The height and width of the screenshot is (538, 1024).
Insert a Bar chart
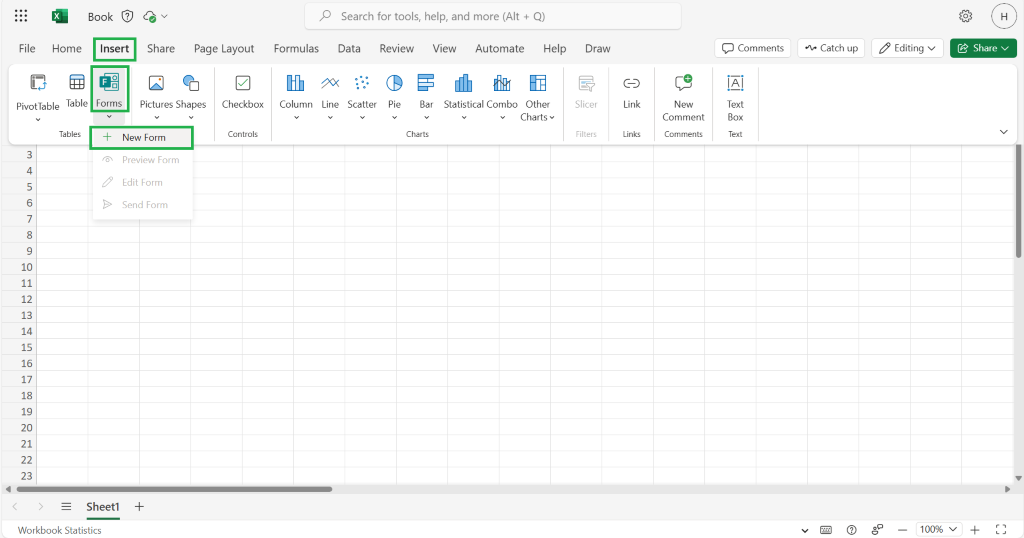pos(426,90)
